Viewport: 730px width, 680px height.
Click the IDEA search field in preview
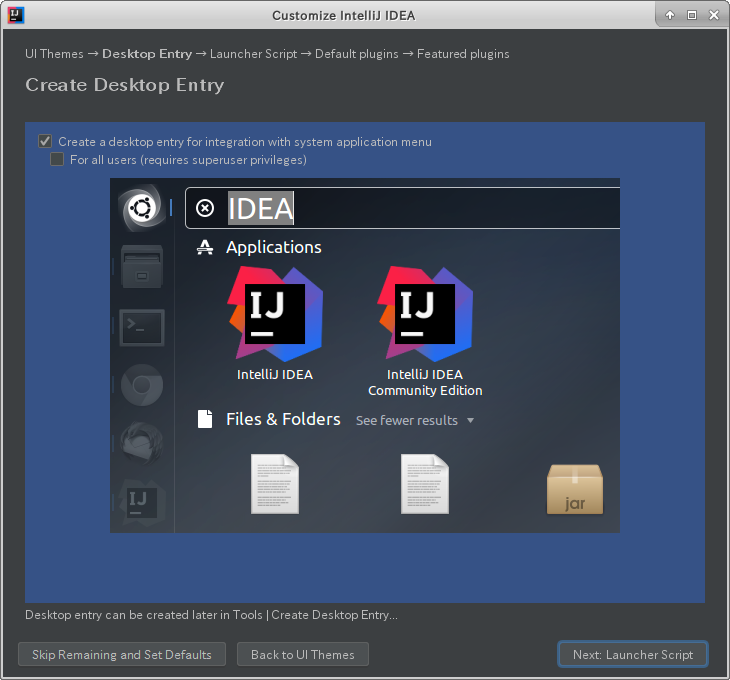click(x=403, y=208)
